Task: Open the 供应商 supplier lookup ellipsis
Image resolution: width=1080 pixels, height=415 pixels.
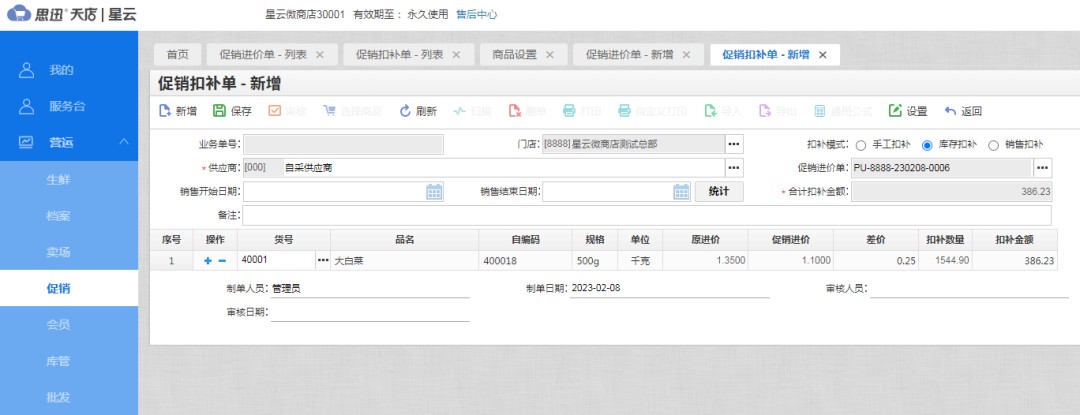Action: point(734,167)
